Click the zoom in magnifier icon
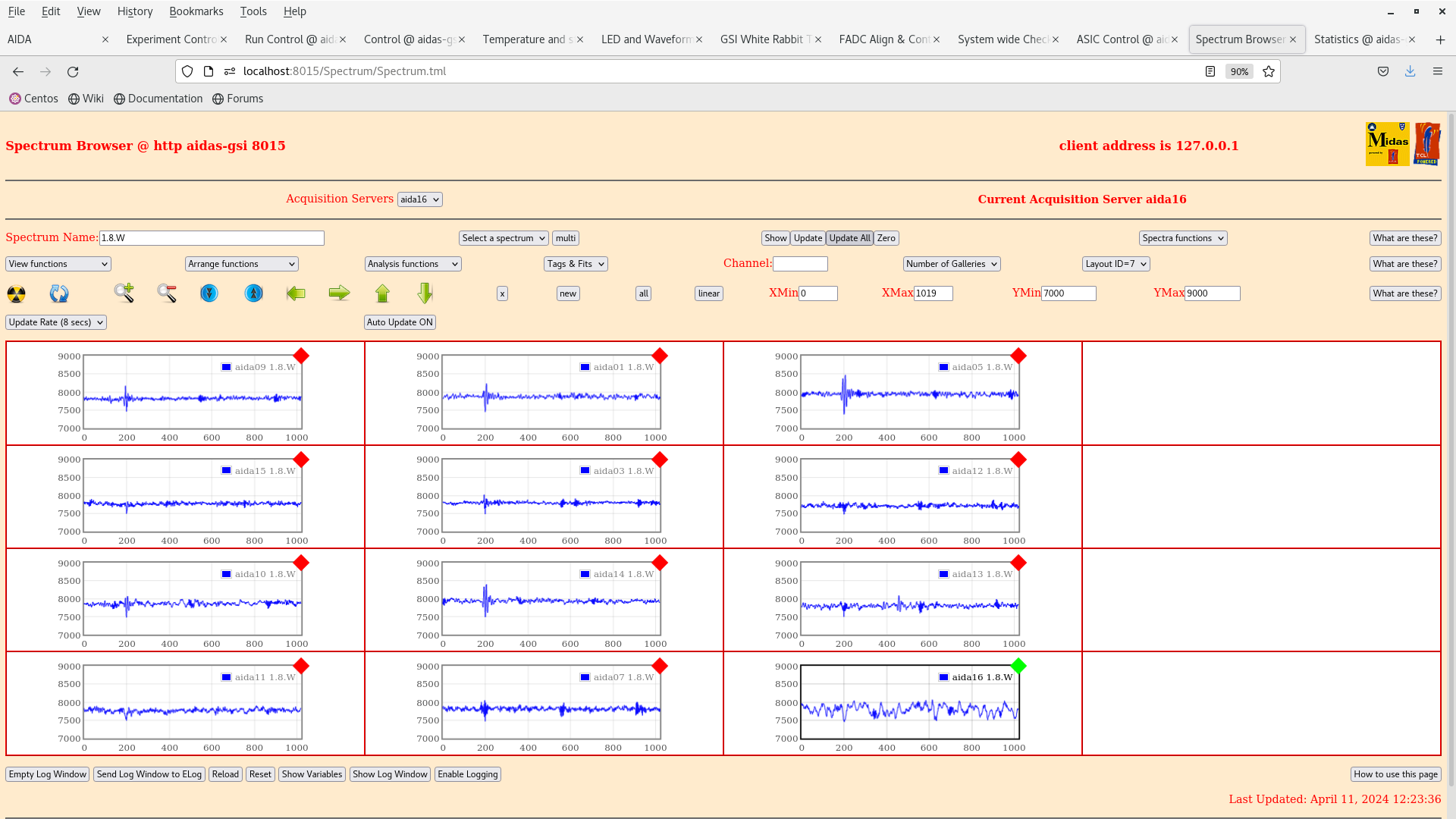The height and width of the screenshot is (819, 1456). pyautogui.click(x=124, y=293)
